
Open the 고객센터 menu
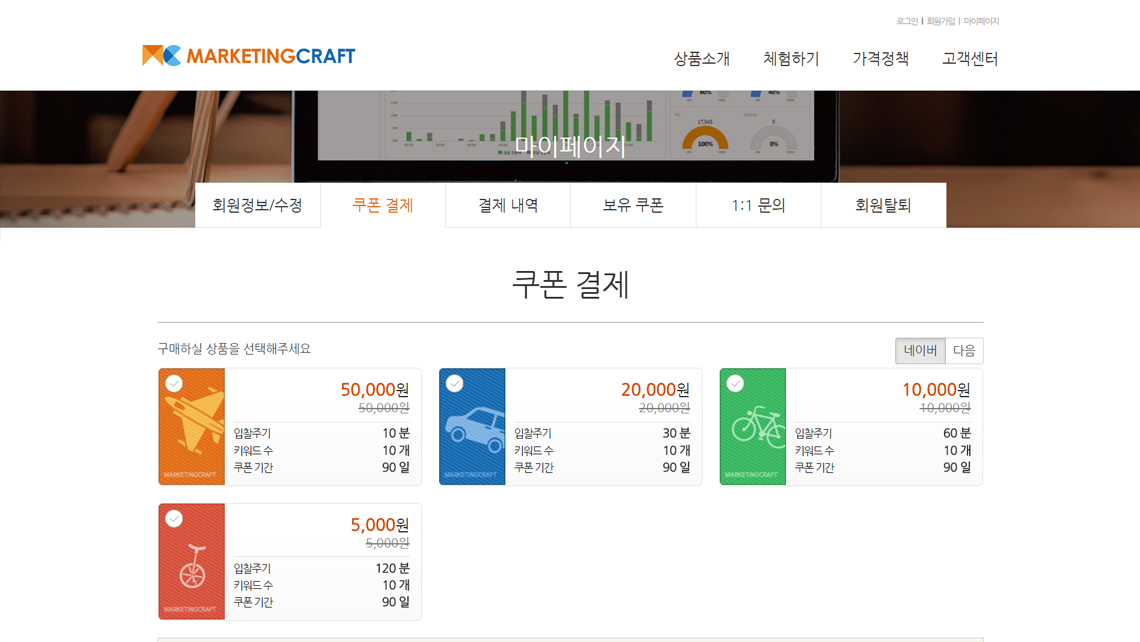[969, 59]
